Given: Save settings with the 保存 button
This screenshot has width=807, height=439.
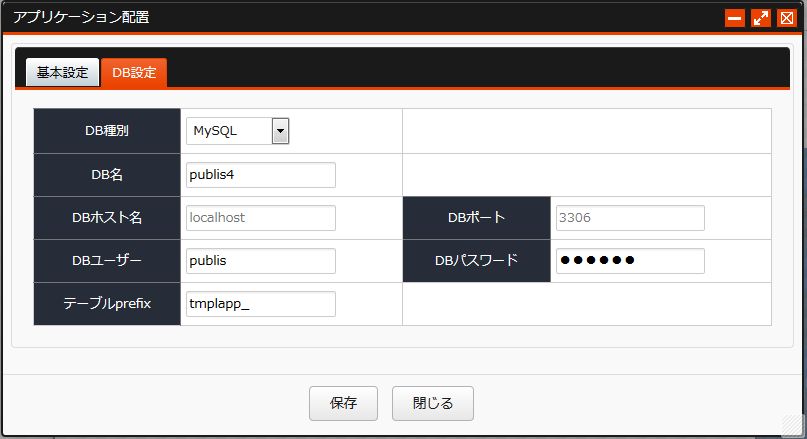Looking at the screenshot, I should (x=343, y=403).
